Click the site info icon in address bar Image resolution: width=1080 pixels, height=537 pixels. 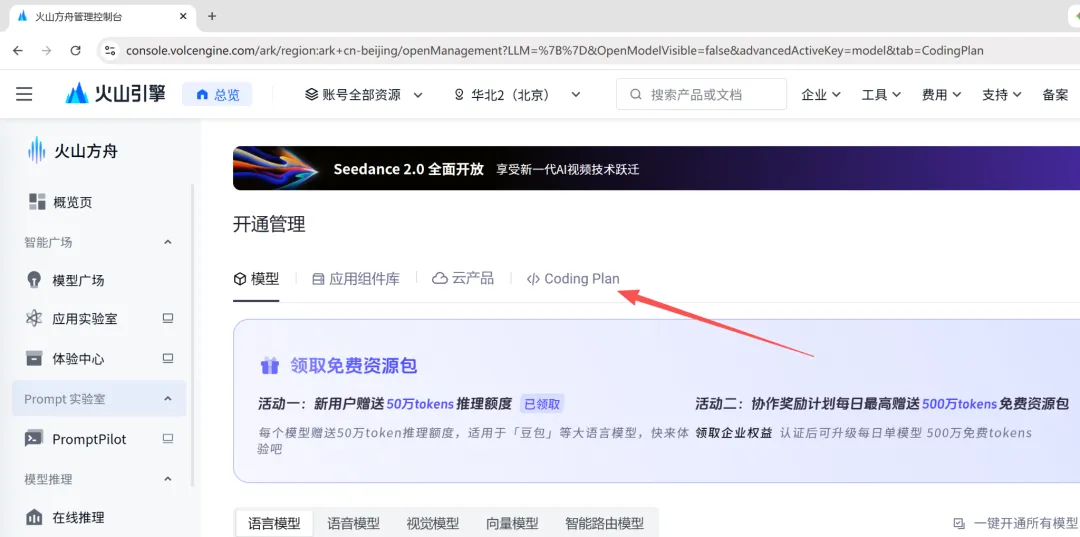[109, 50]
